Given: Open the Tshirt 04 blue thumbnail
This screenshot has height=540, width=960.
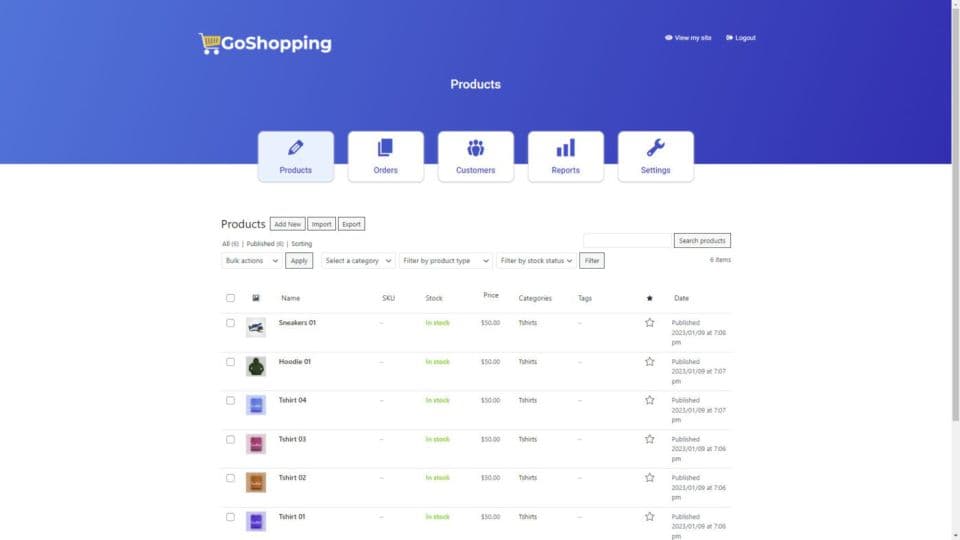Looking at the screenshot, I should [x=256, y=405].
